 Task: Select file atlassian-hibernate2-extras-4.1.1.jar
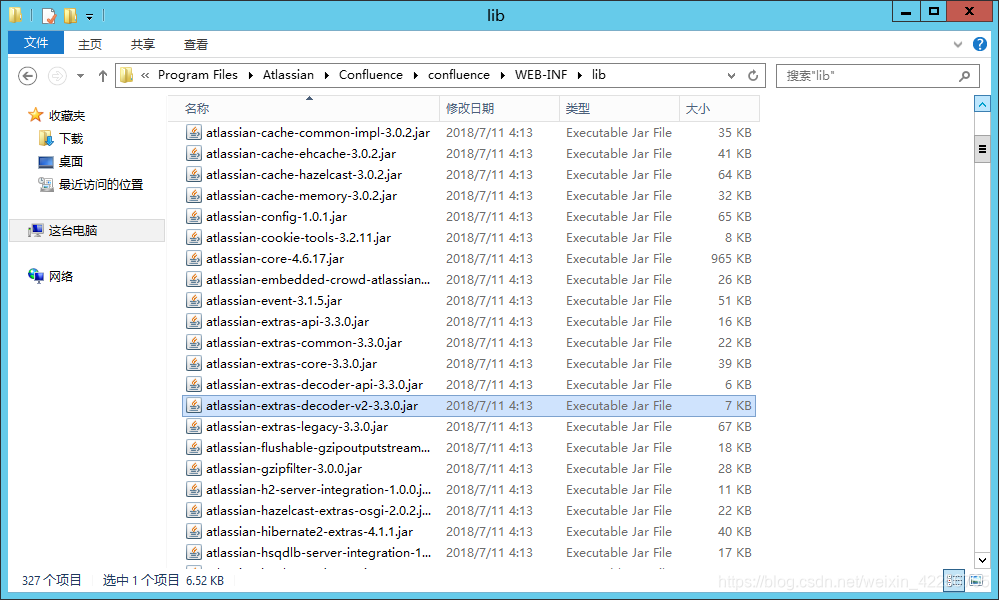(309, 532)
